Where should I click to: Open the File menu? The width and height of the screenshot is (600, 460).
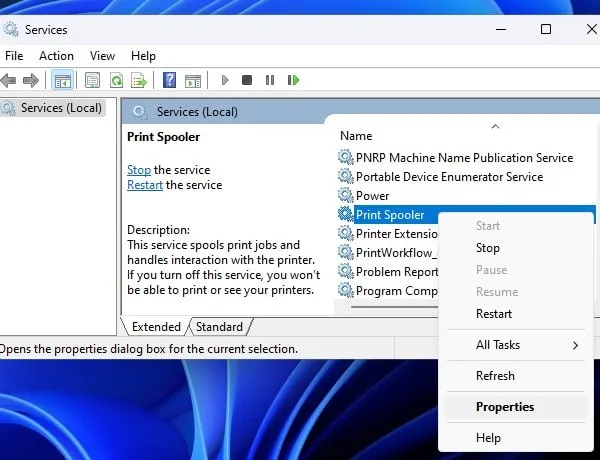point(14,56)
